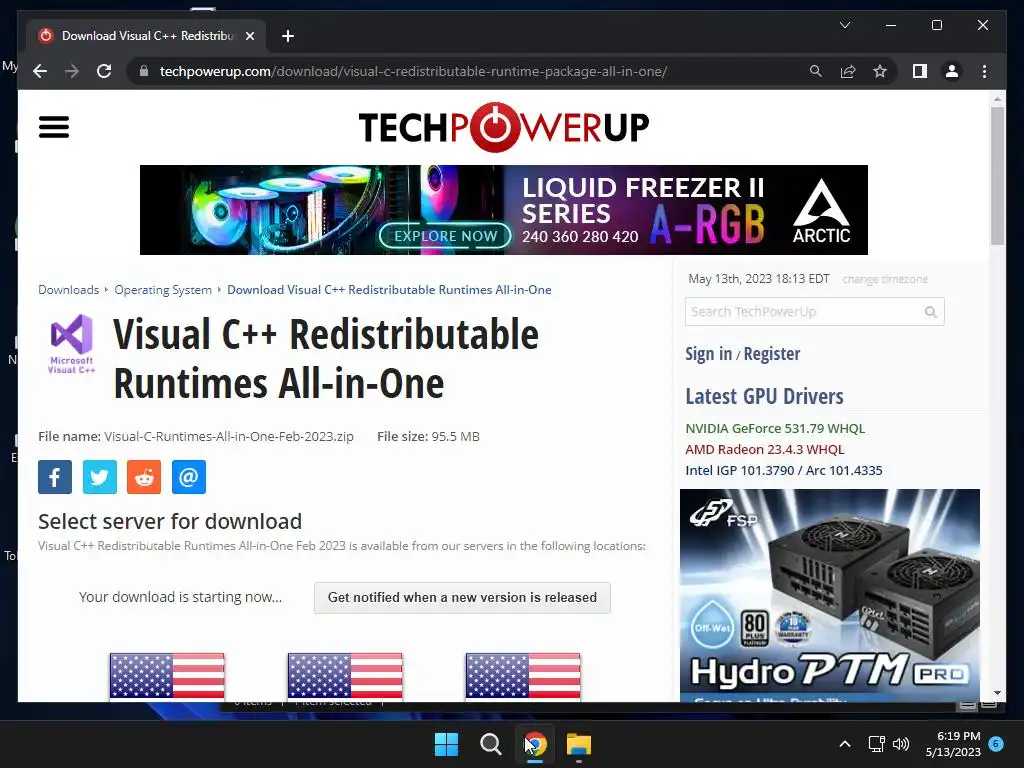Click Register link
Screen dimensions: 1024x768
point(772,354)
